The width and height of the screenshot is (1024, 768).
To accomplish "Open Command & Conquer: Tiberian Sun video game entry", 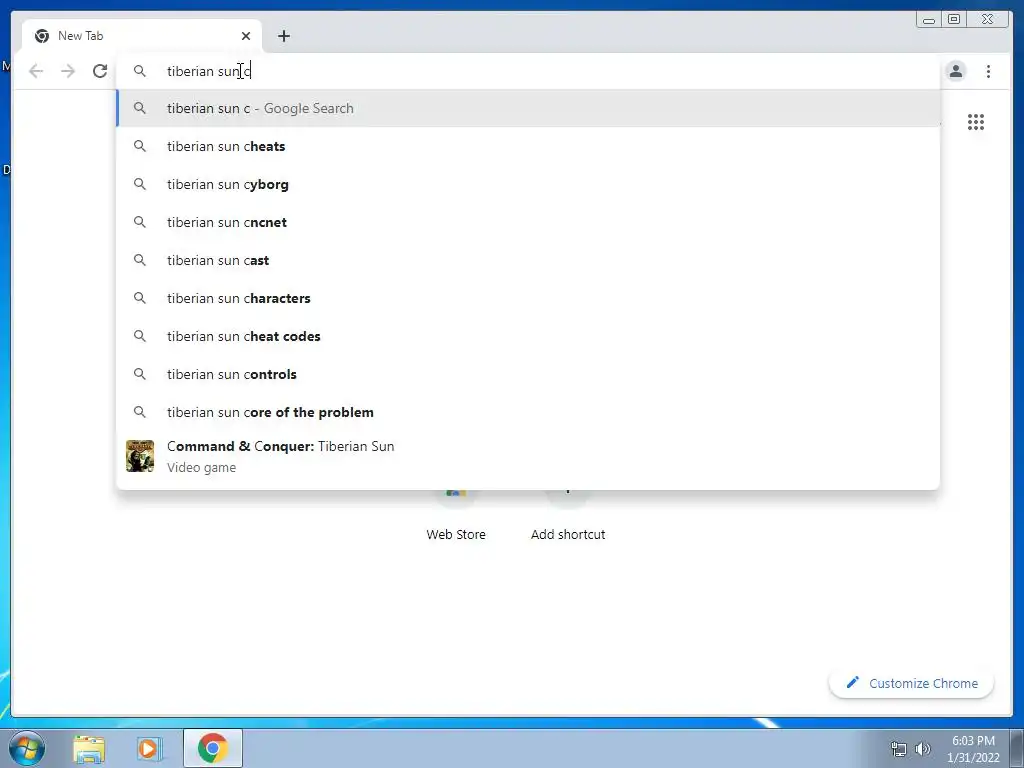I will pyautogui.click(x=528, y=456).
